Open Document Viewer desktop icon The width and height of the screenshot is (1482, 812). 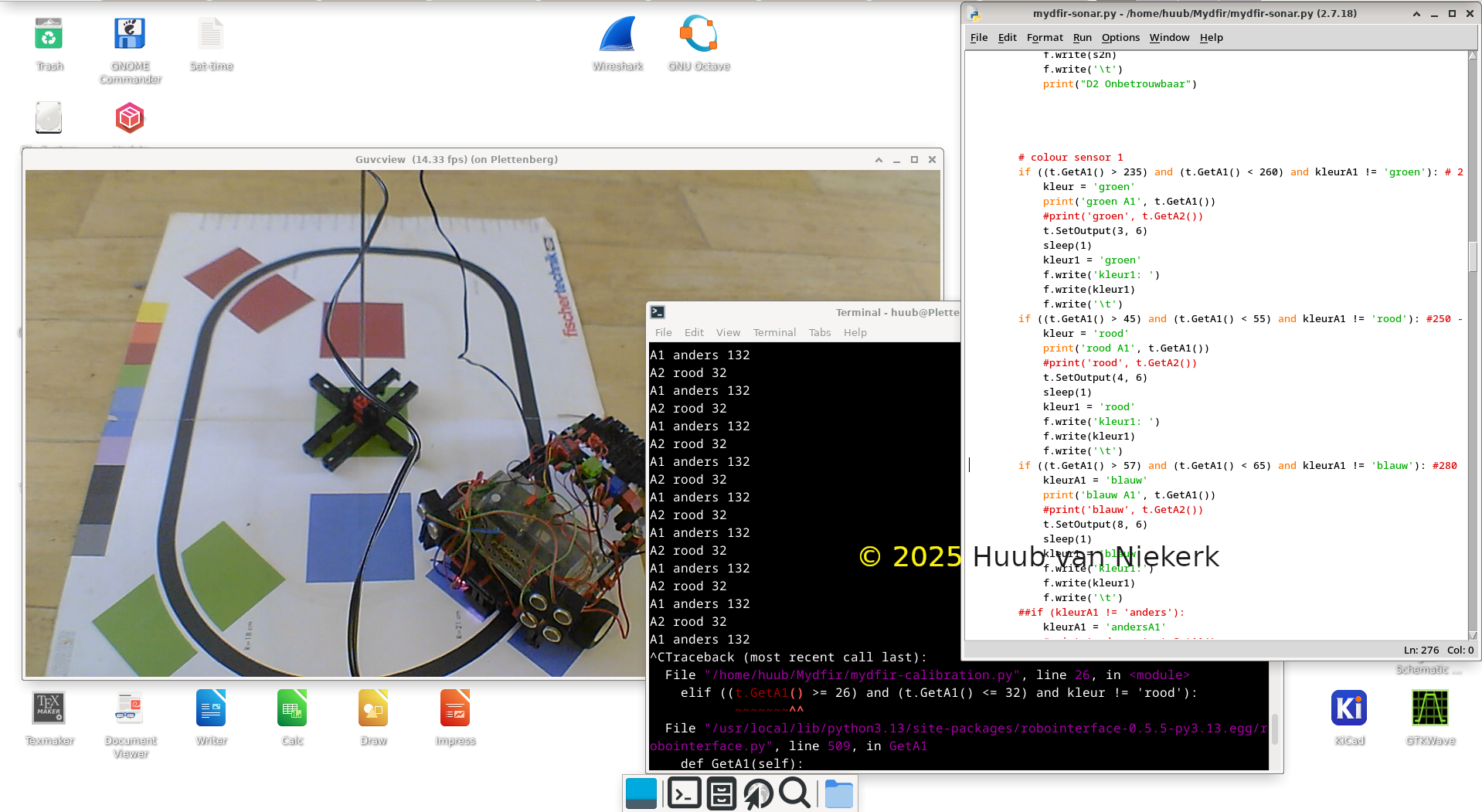coord(131,709)
